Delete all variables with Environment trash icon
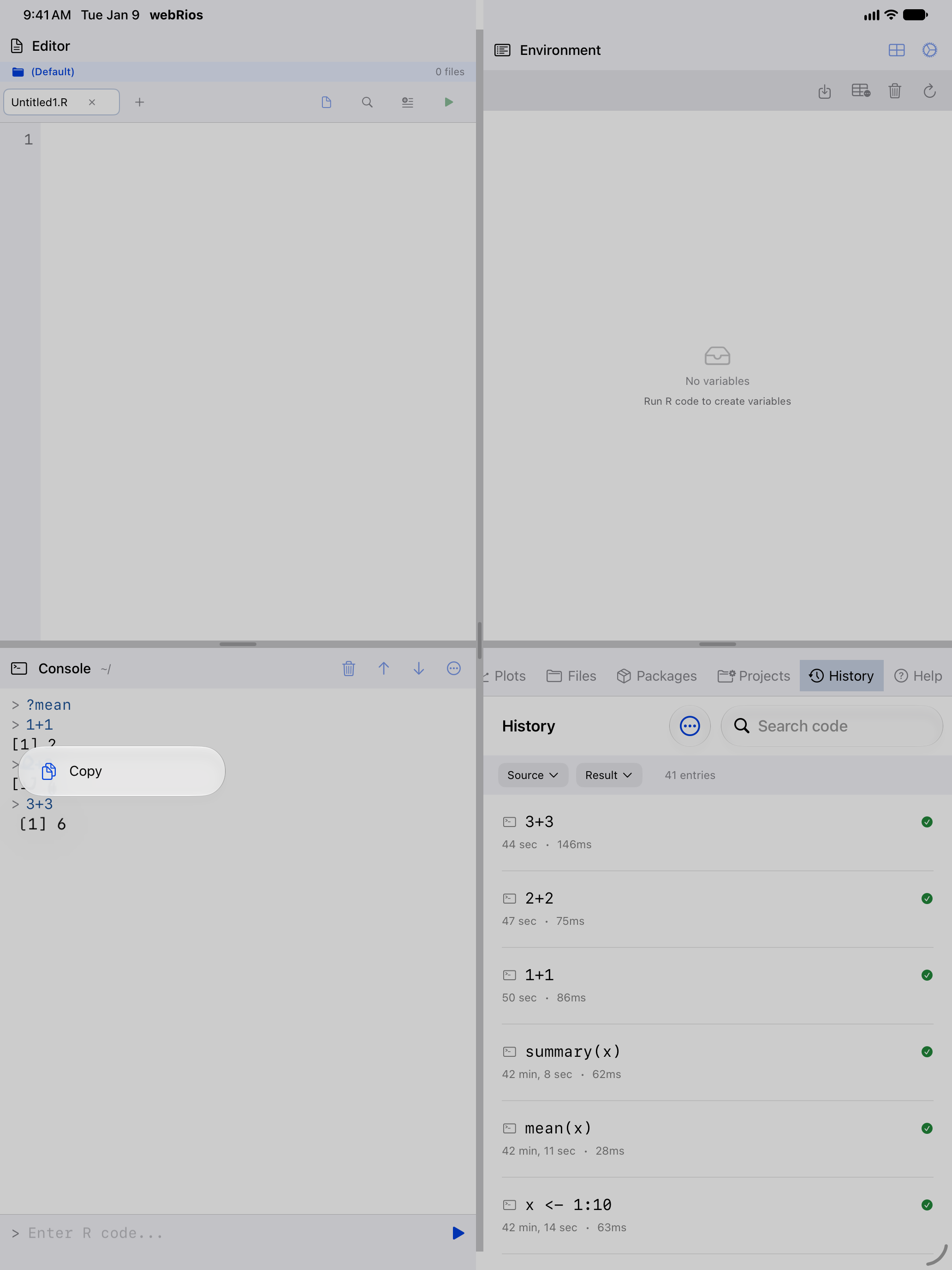This screenshot has height=1270, width=952. [895, 91]
